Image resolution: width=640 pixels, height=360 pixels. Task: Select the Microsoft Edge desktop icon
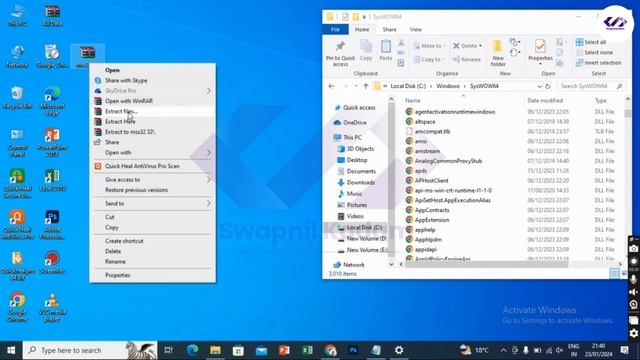coord(52,101)
